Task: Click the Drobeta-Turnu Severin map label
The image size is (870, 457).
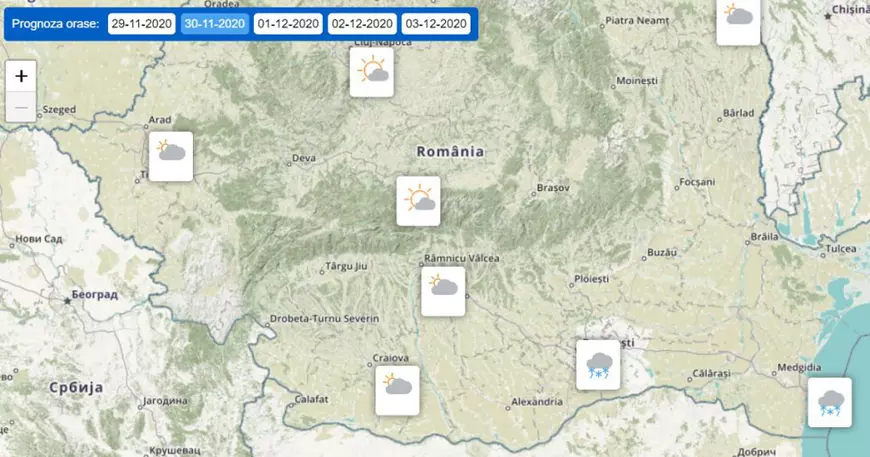Action: coord(325,319)
